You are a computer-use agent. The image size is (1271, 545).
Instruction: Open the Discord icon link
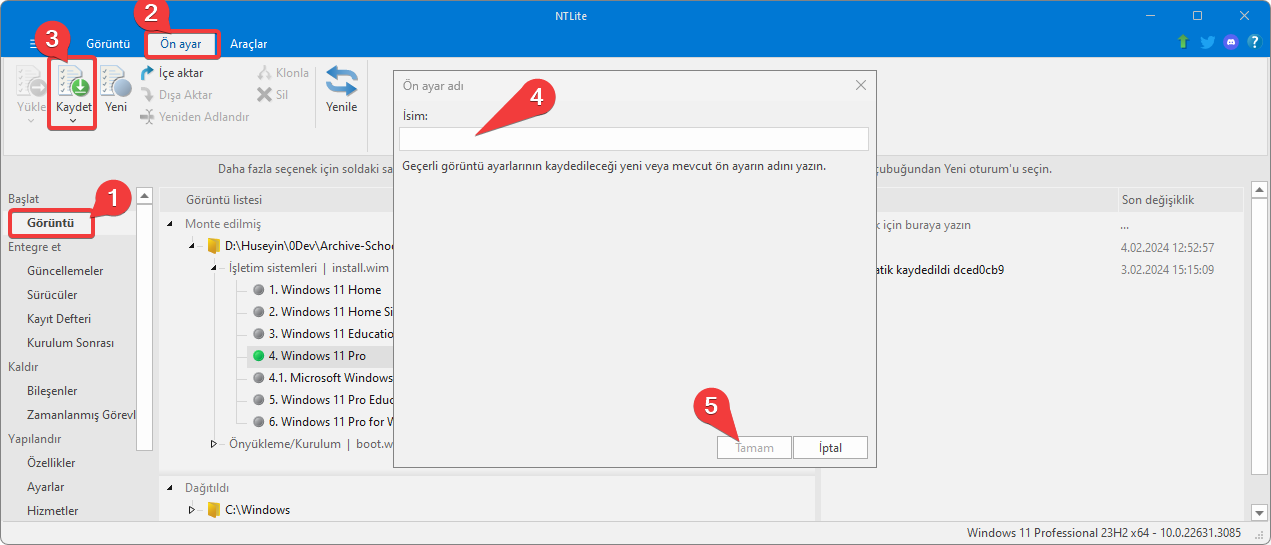coord(1230,42)
